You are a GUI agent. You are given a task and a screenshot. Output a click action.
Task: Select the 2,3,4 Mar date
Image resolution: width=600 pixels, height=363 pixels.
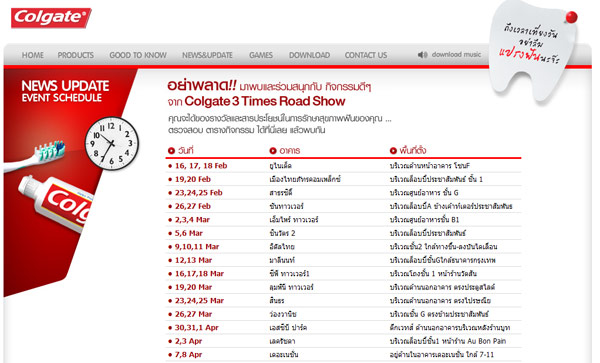192,220
